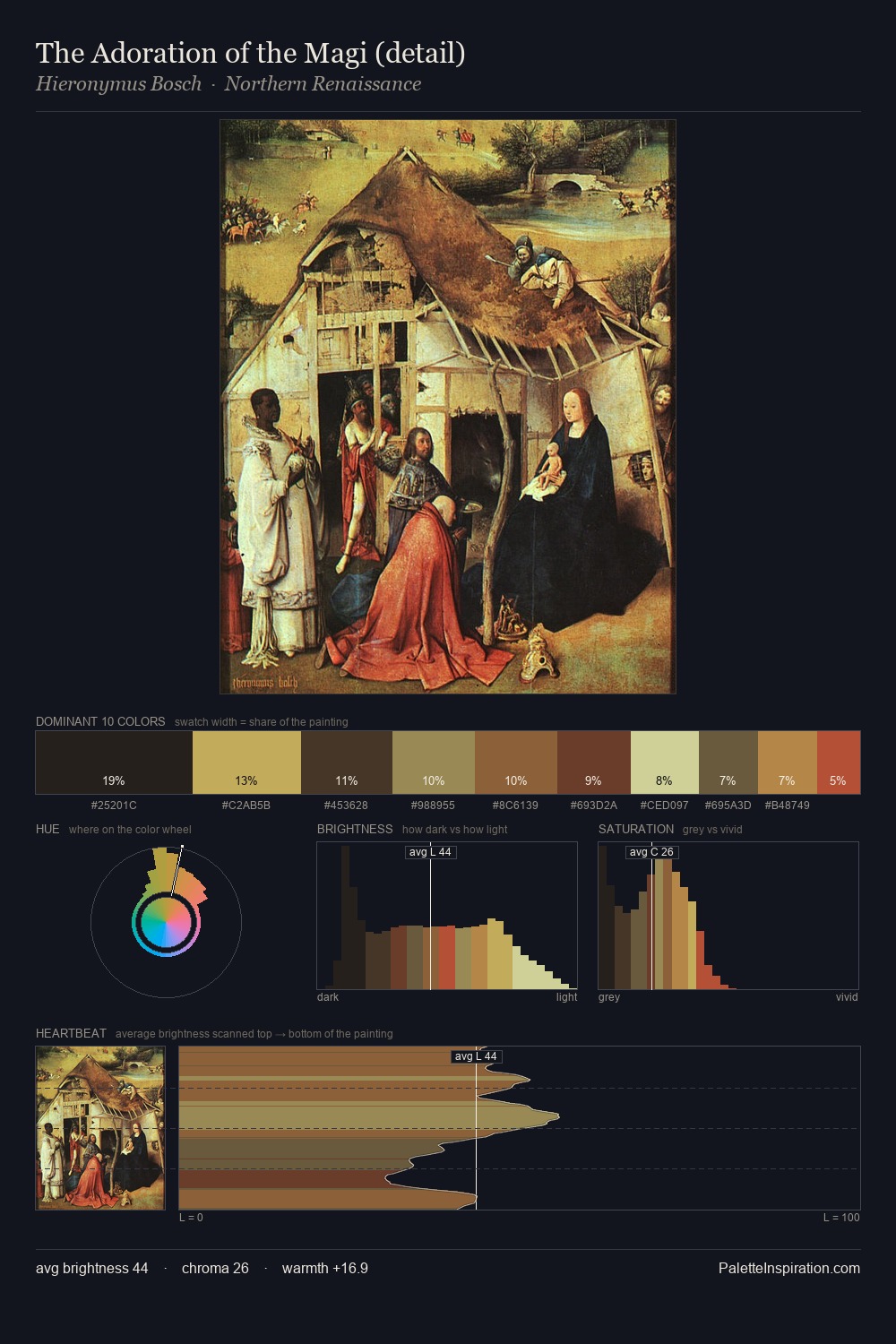
Task: Click the Northern Renaissance subtitle text
Action: (x=323, y=84)
